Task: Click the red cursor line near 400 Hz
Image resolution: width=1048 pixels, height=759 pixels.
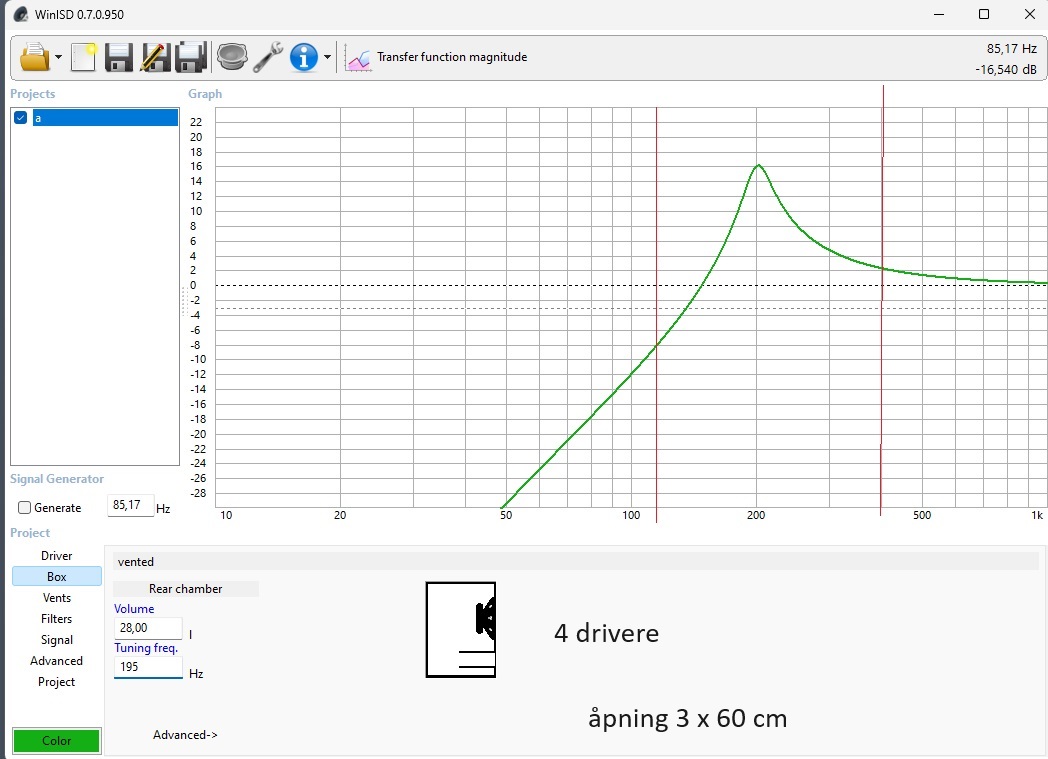Action: [882, 301]
